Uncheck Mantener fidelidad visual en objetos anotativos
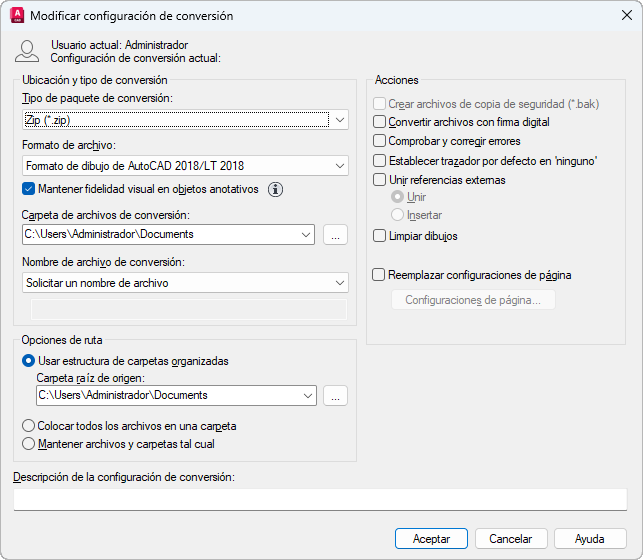The width and height of the screenshot is (643, 560). point(28,188)
